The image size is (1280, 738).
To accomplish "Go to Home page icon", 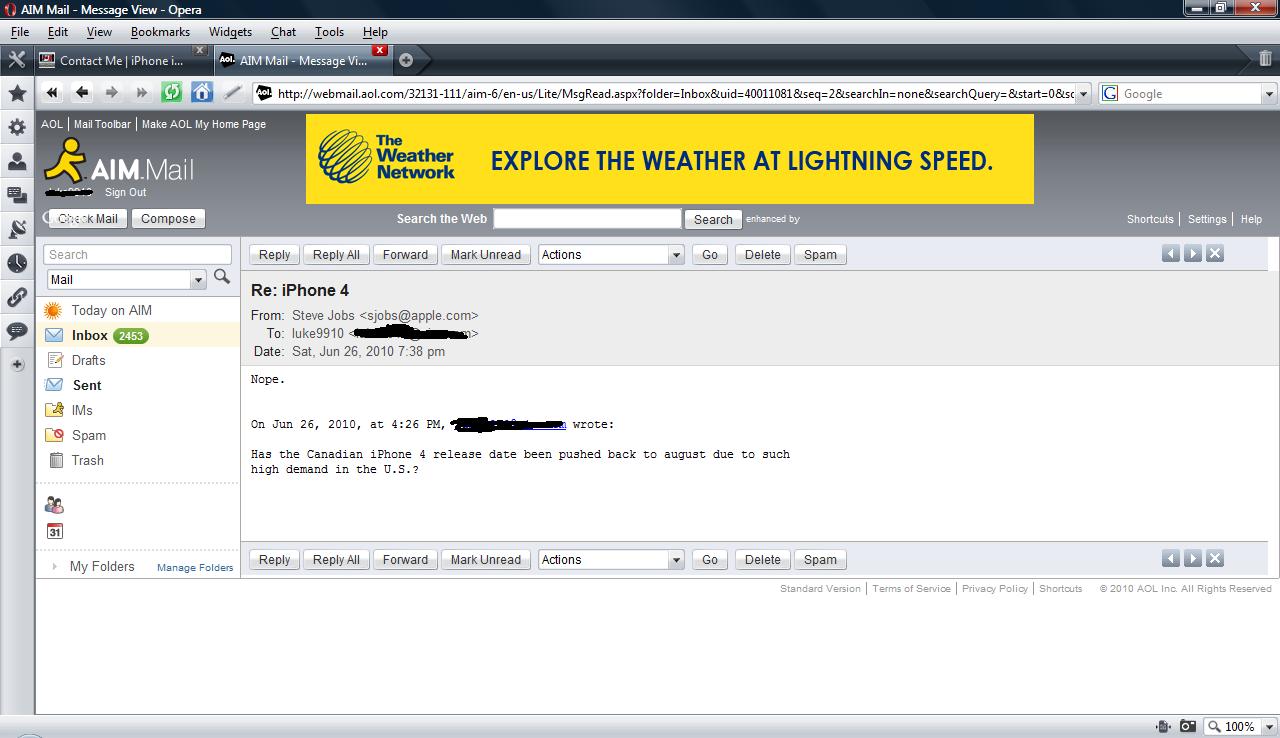I will click(x=202, y=93).
